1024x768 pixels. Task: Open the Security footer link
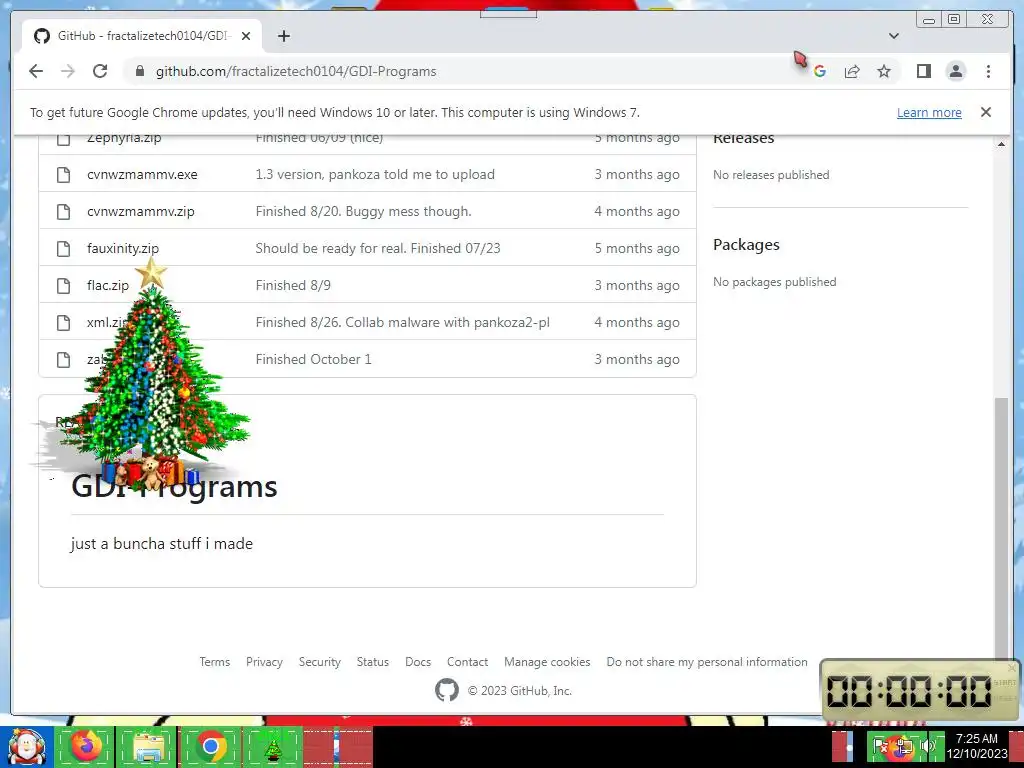coord(319,662)
